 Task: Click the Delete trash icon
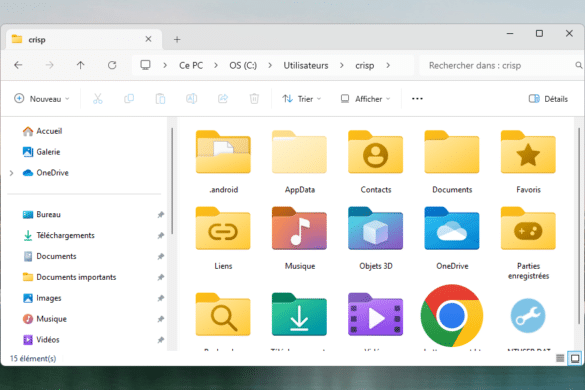click(254, 99)
